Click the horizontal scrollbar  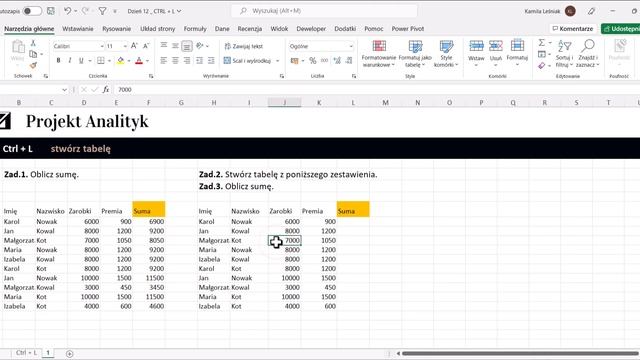(x=520, y=353)
